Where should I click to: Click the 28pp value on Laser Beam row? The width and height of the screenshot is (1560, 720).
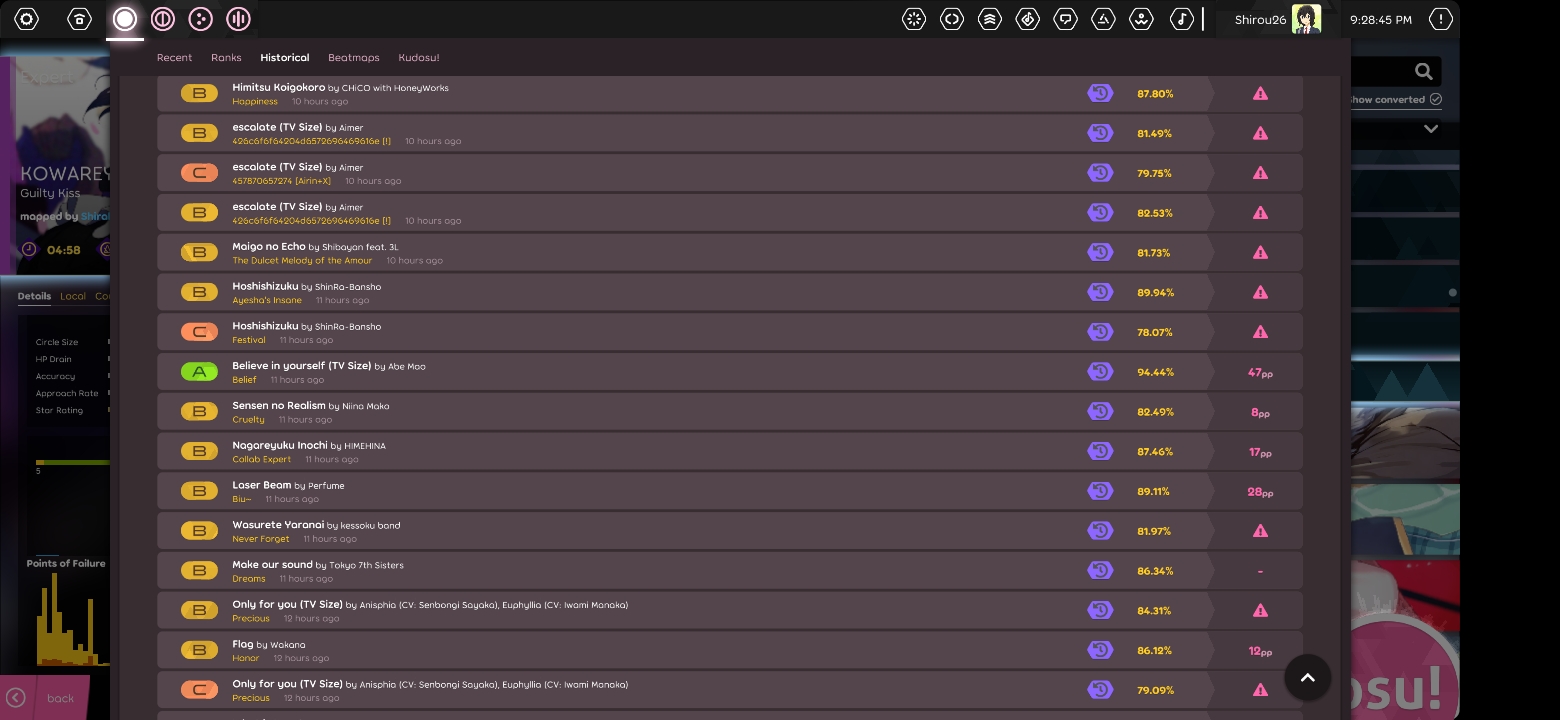[x=1260, y=492]
